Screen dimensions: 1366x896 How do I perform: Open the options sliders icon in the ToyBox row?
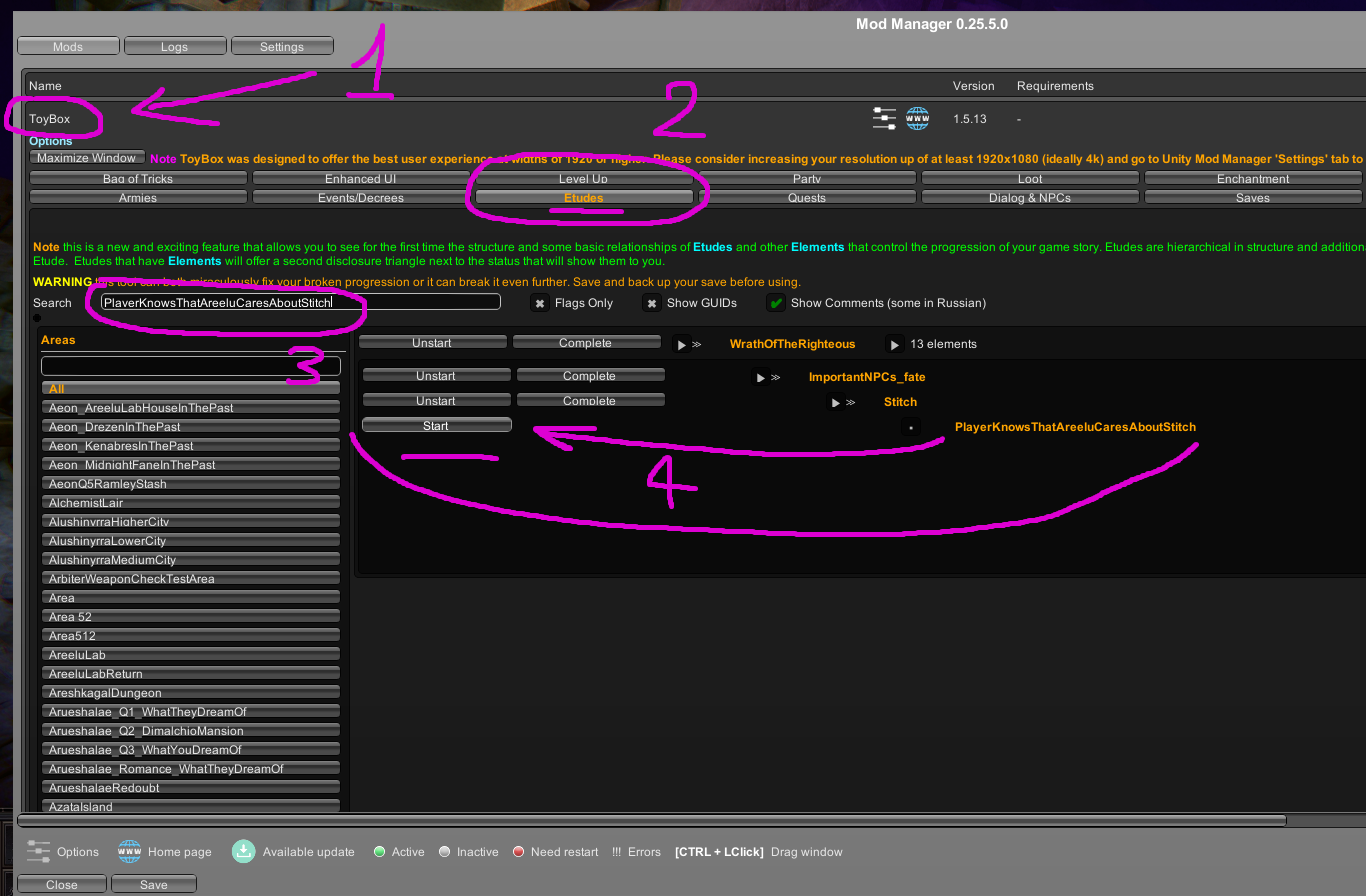click(x=884, y=118)
